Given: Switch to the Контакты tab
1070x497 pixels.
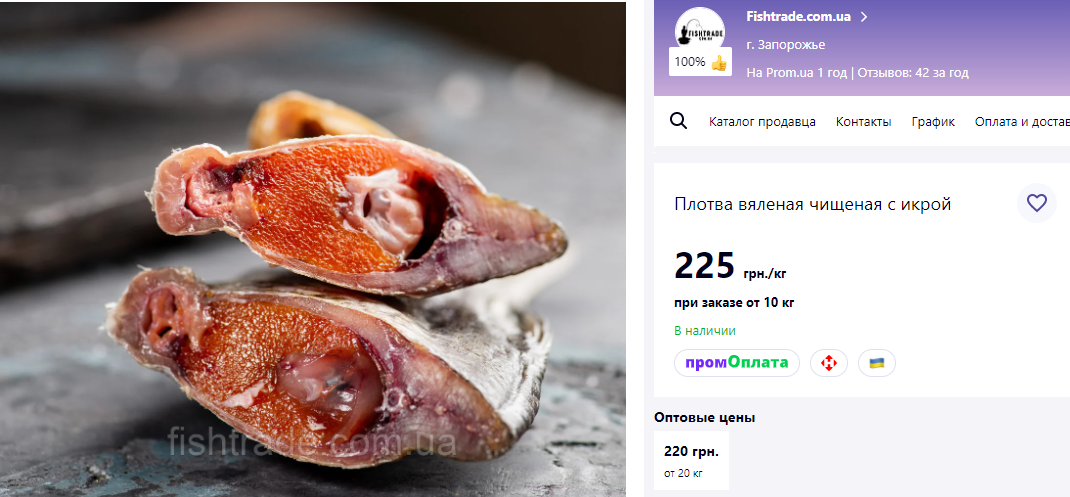Looking at the screenshot, I should [863, 122].
